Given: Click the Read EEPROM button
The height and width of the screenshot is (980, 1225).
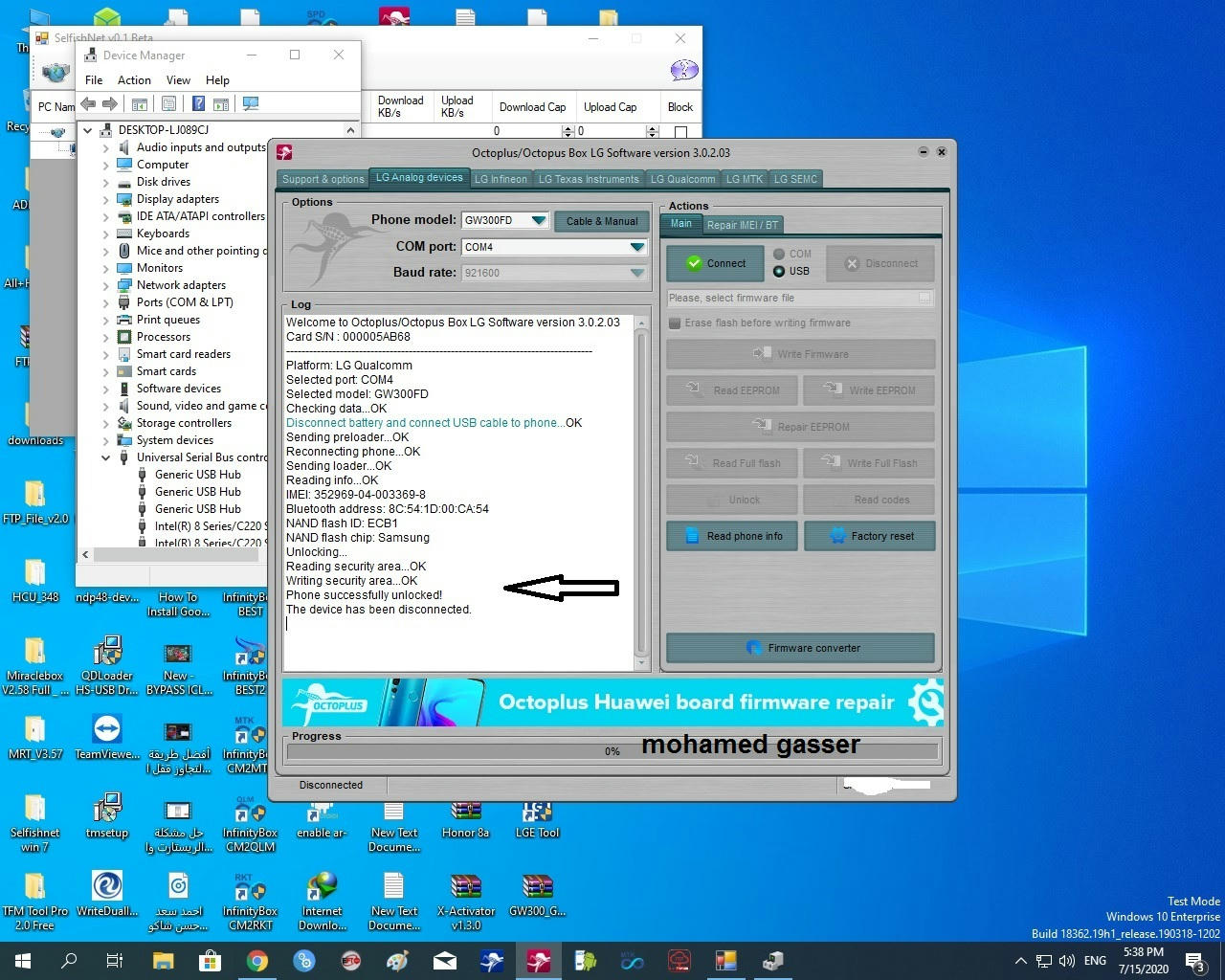Looking at the screenshot, I should click(x=733, y=390).
